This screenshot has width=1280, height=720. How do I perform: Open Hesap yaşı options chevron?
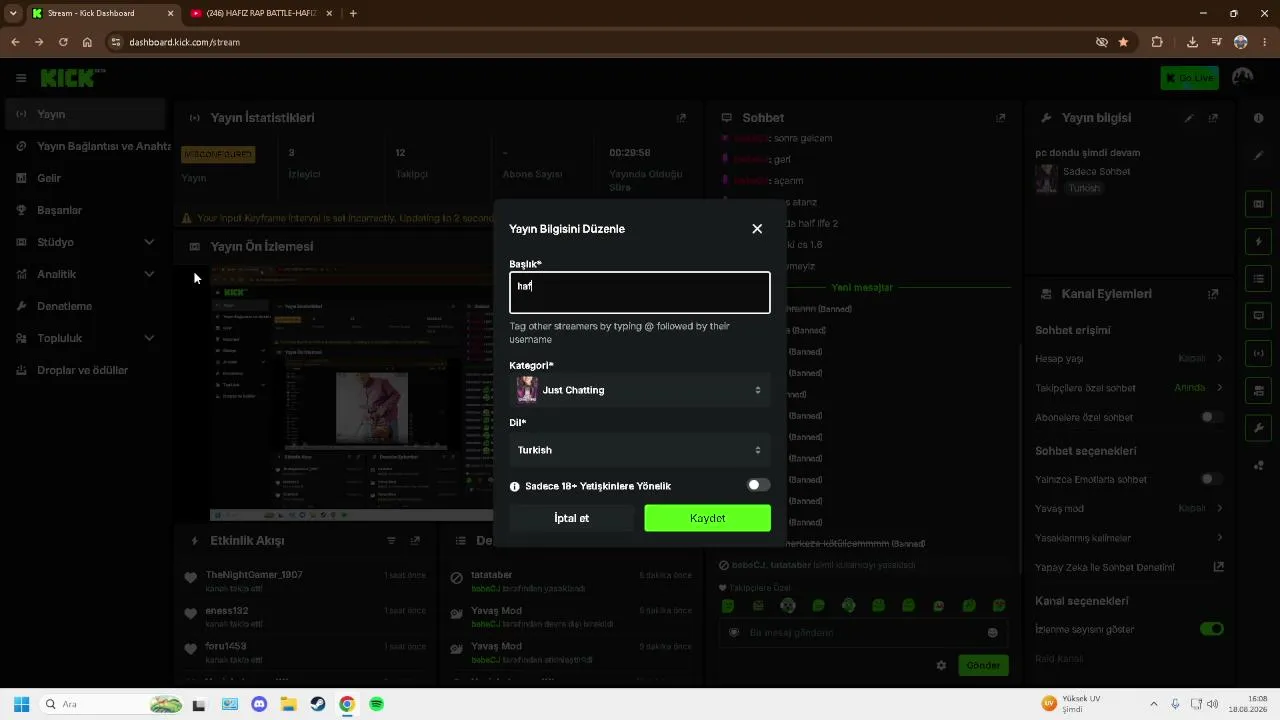pos(1219,358)
